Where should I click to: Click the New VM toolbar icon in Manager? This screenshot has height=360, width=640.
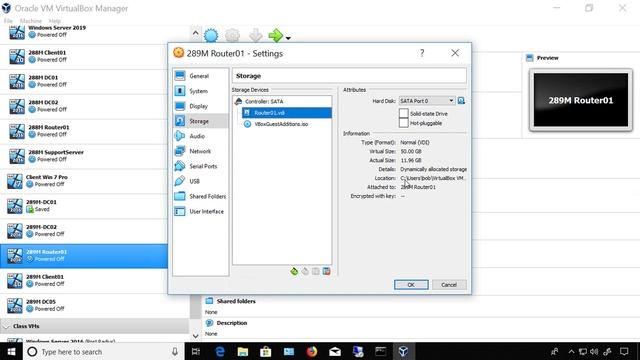tap(211, 36)
